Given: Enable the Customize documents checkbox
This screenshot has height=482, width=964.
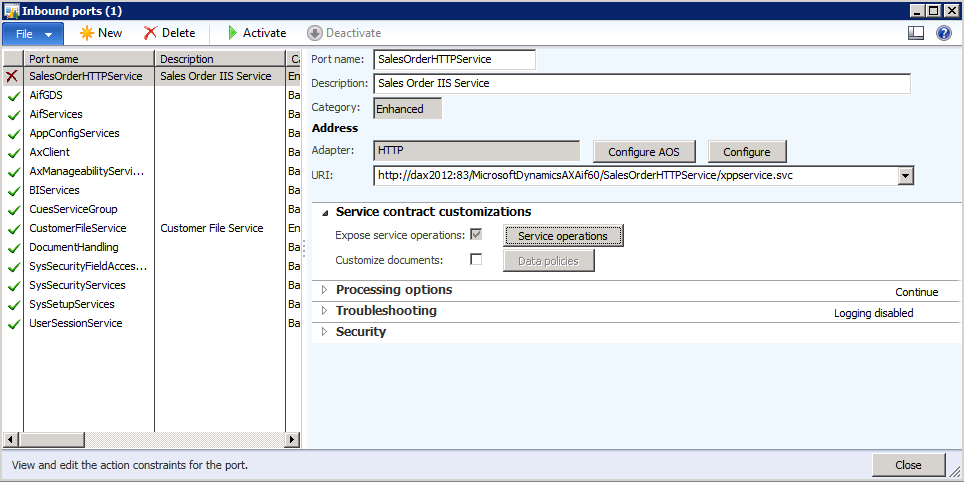Looking at the screenshot, I should click(x=476, y=260).
